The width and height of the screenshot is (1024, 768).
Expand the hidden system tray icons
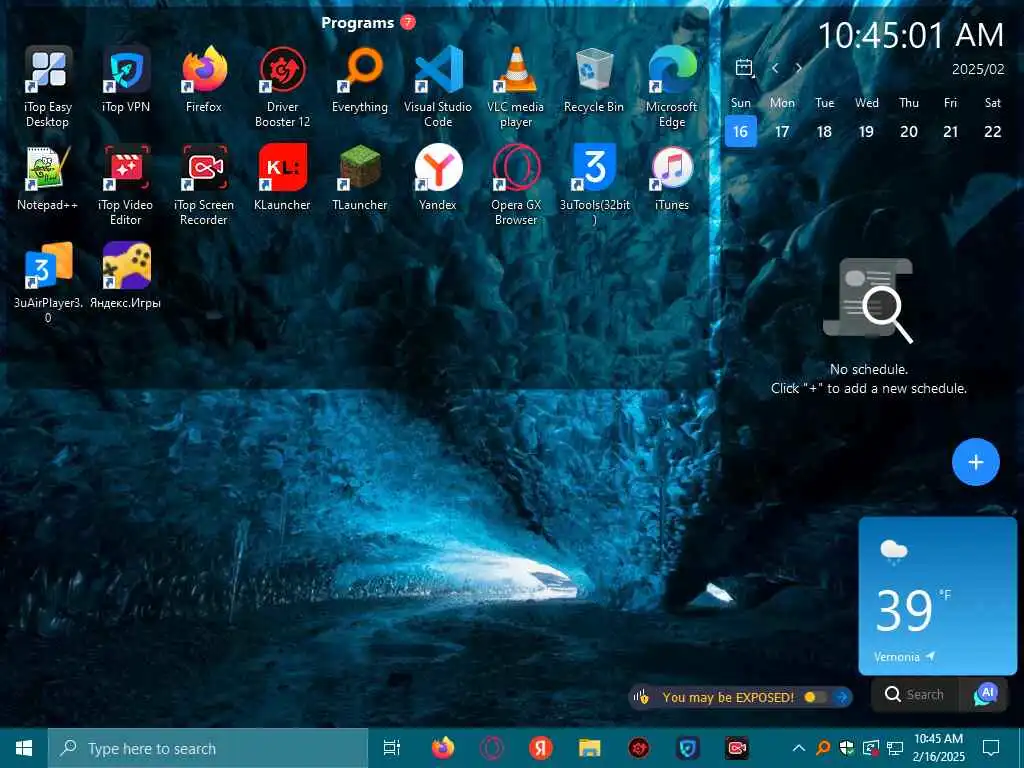(x=799, y=748)
